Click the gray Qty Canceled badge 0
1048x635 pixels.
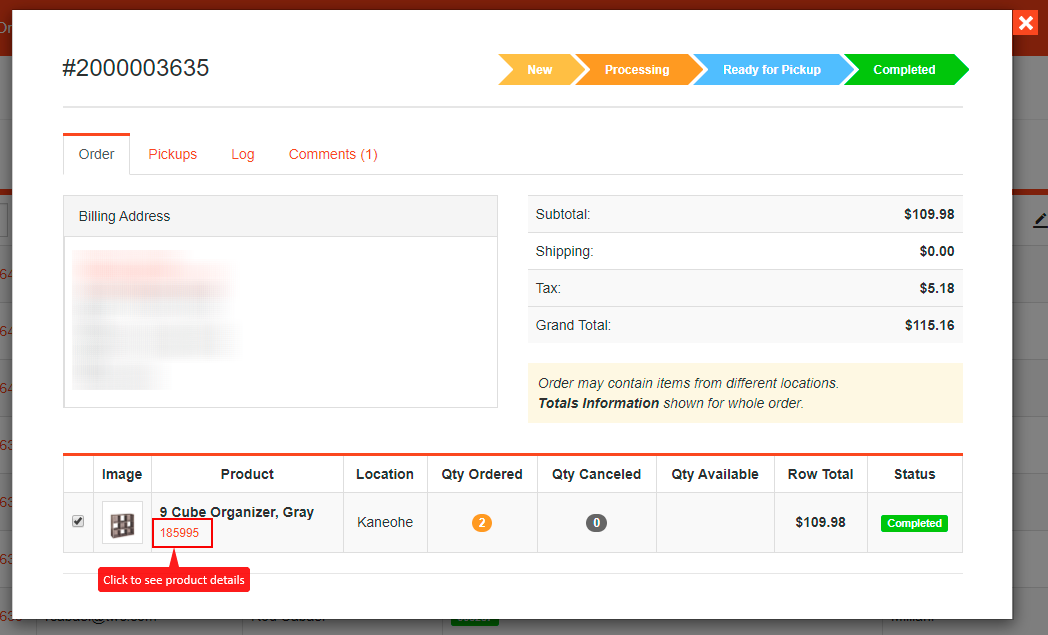(x=596, y=523)
